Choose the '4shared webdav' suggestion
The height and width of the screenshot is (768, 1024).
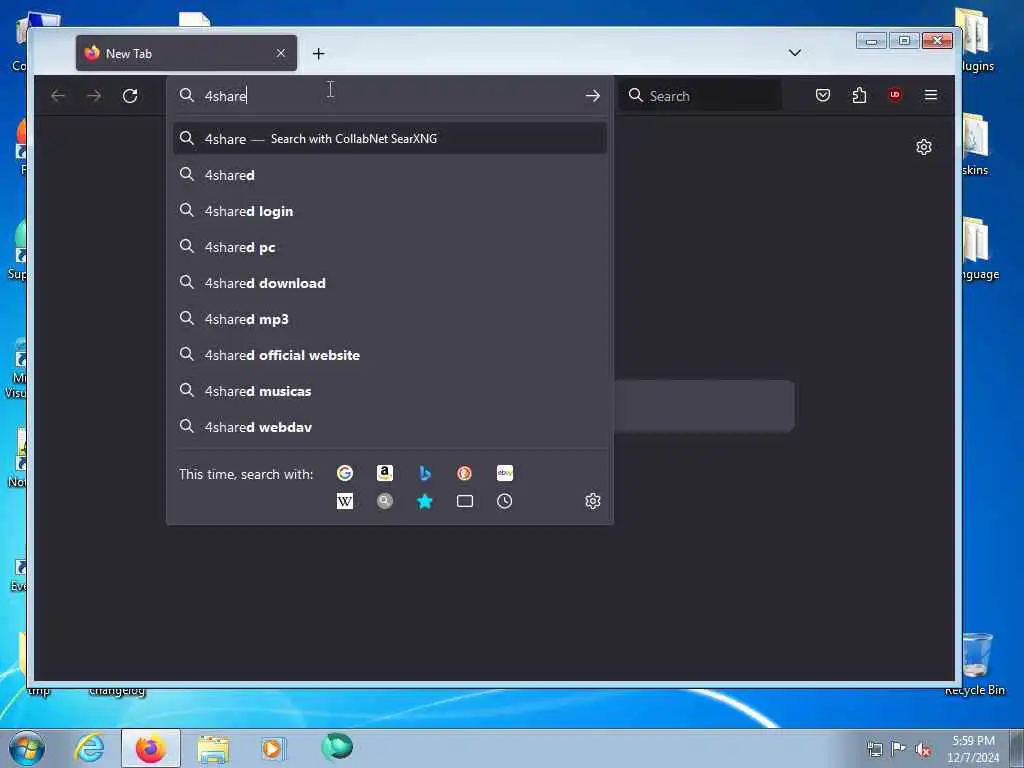[390, 426]
